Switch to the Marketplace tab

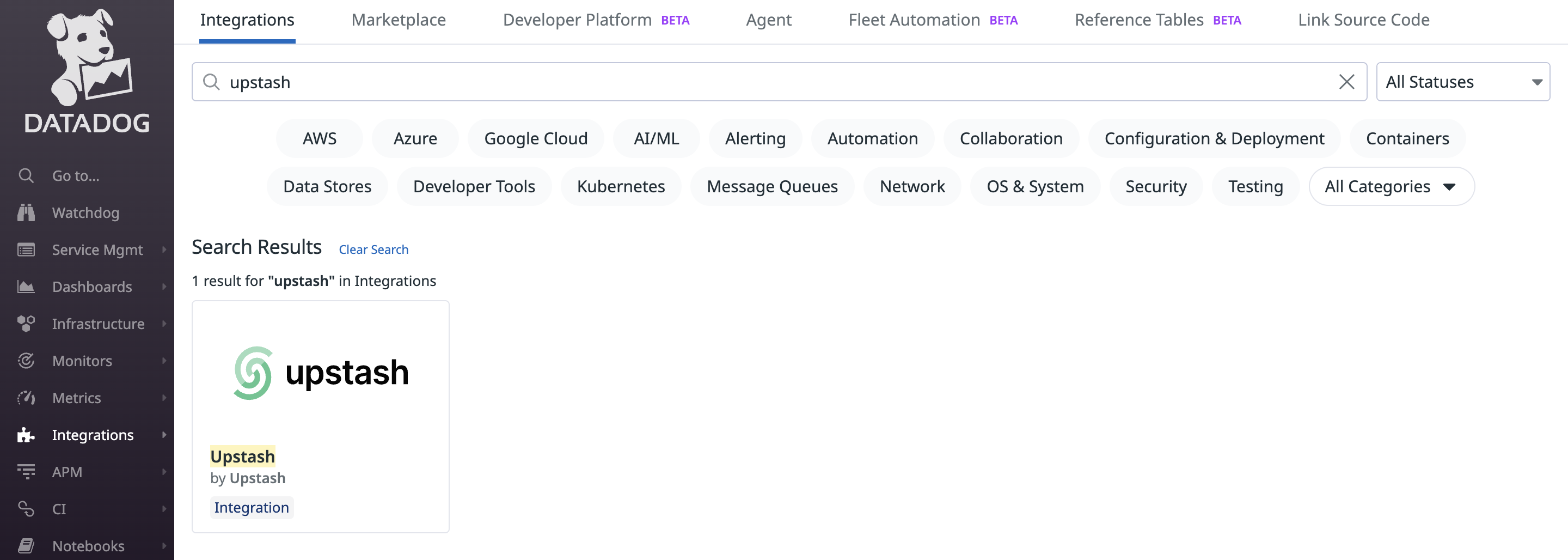point(399,20)
